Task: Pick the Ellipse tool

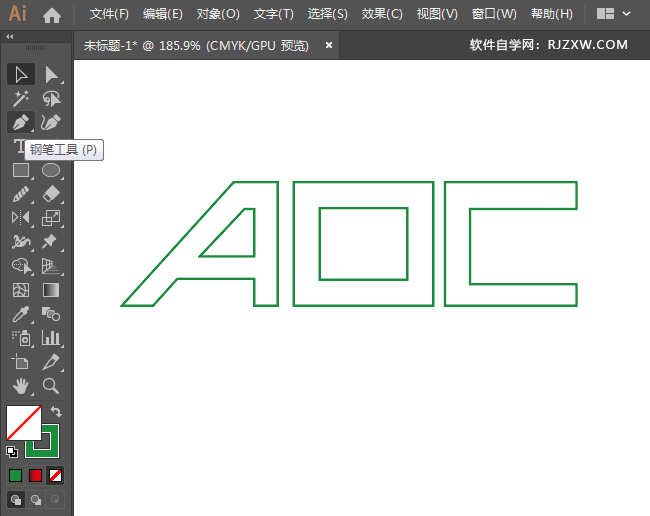Action: 51,170
